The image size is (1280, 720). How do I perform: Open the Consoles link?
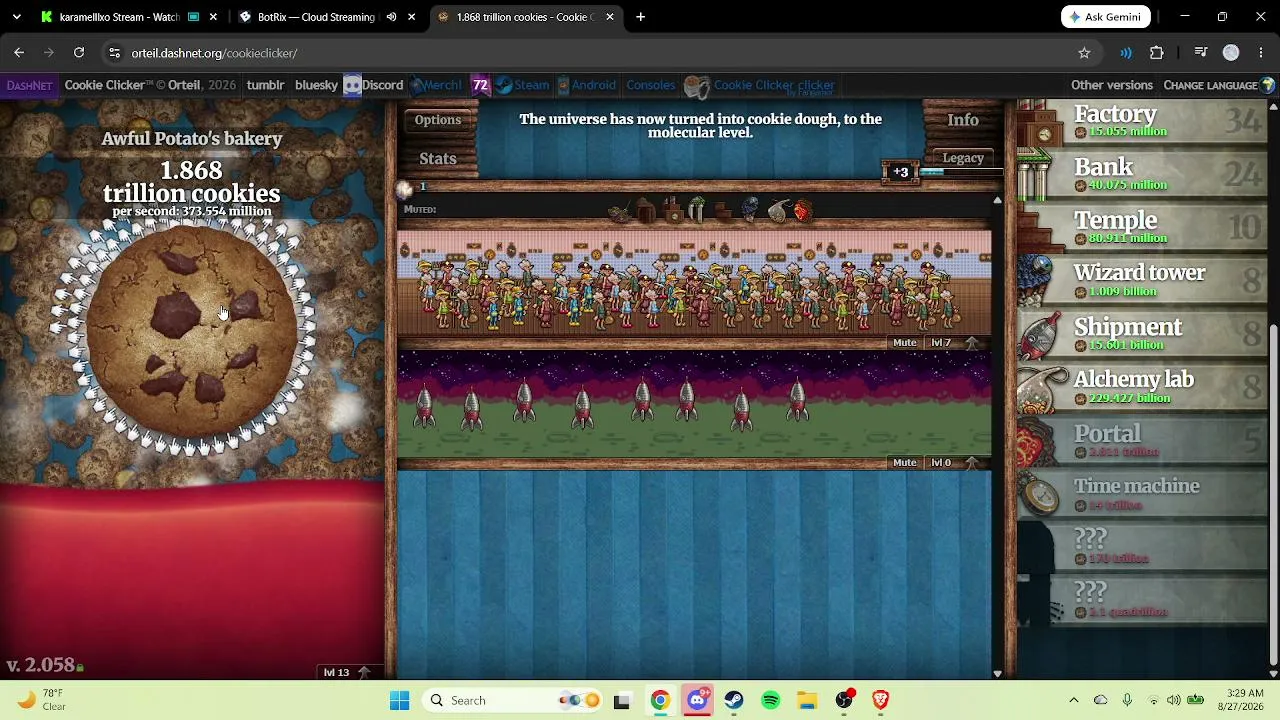tap(651, 85)
